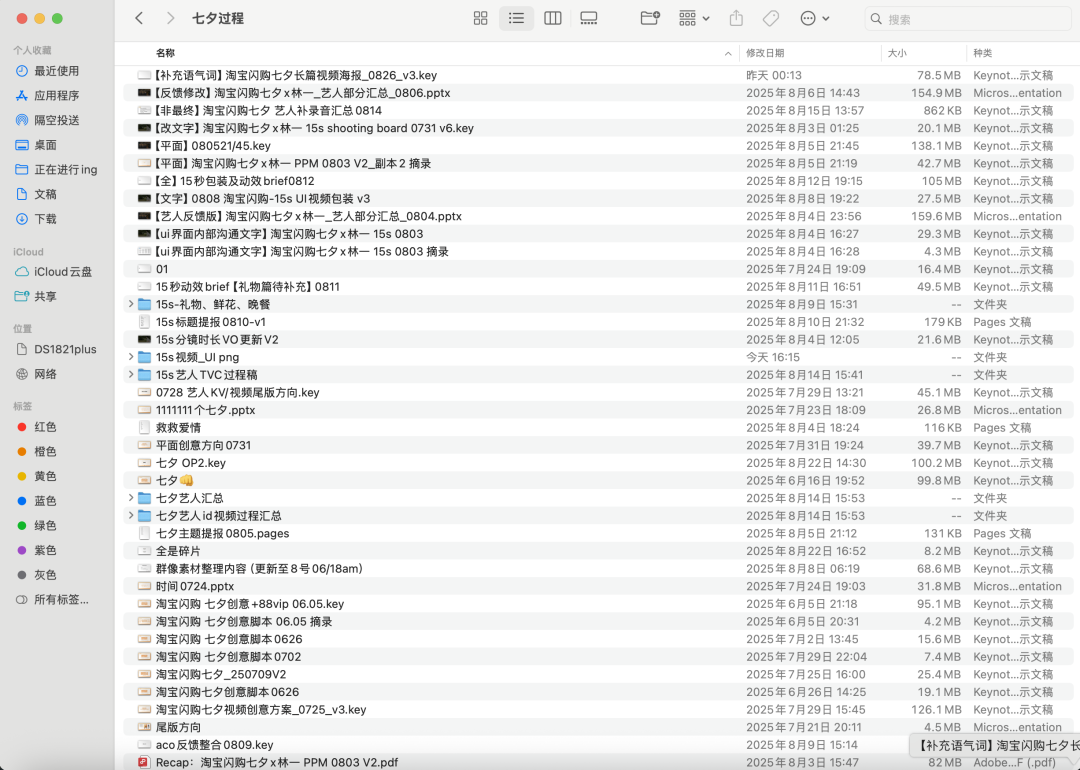Filter by the 灰色 tag
Viewport: 1080px width, 770px height.
pos(45,575)
